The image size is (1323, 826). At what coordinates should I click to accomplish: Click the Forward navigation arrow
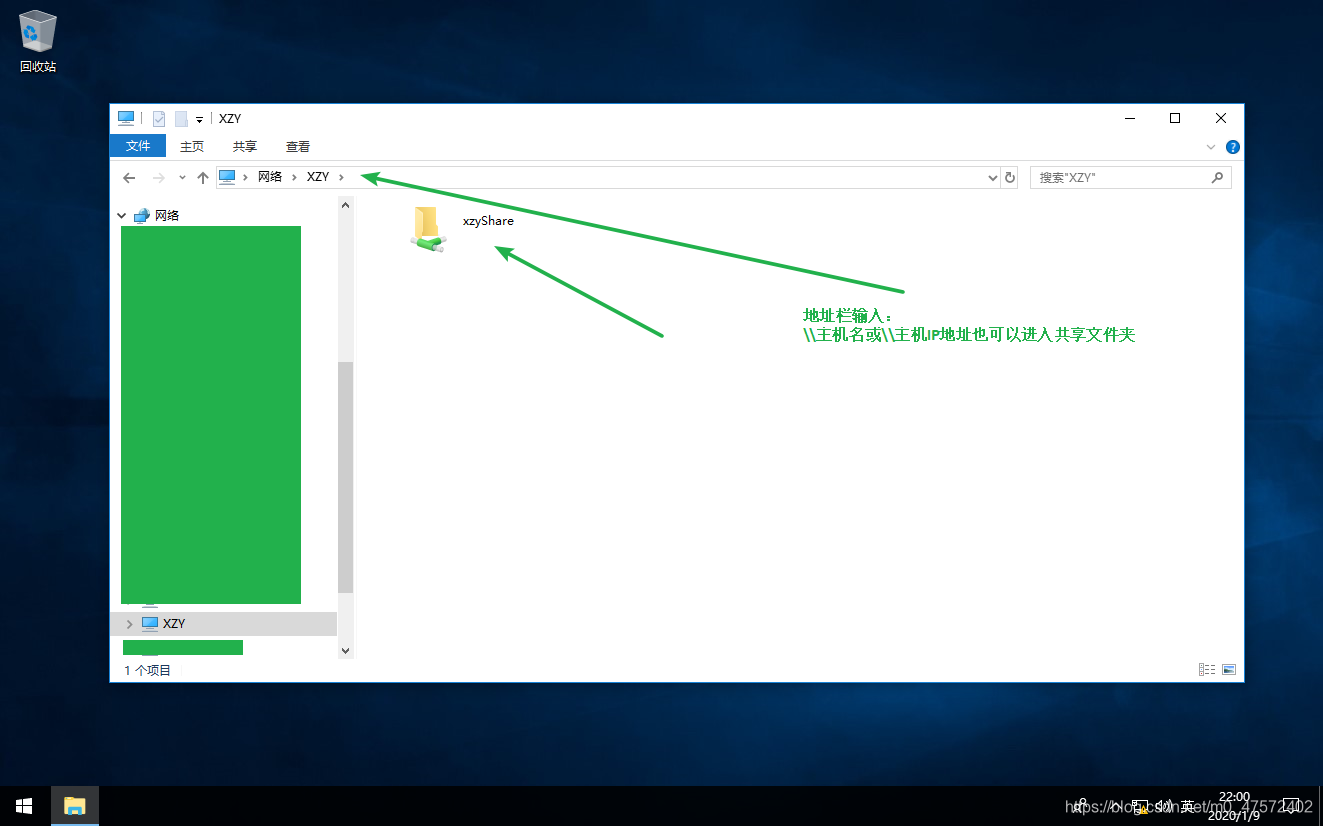pos(158,177)
